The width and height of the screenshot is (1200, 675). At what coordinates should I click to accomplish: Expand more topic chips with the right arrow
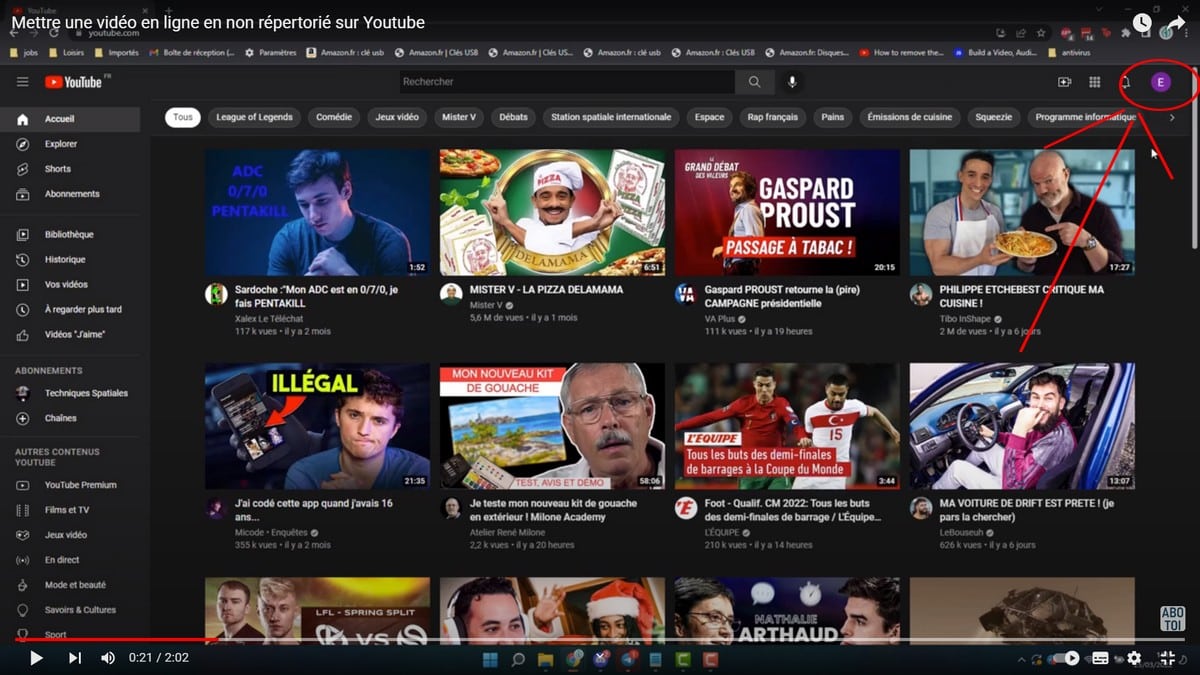(x=1172, y=117)
